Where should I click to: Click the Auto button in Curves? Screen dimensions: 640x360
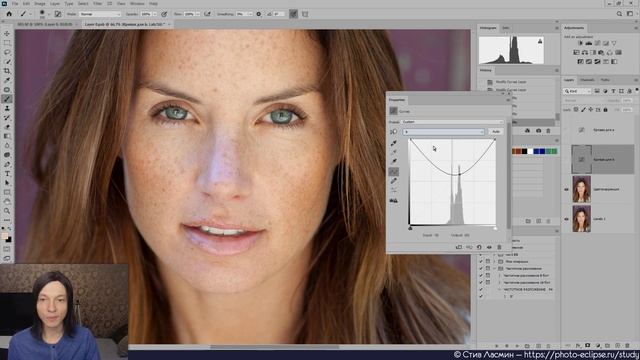click(496, 131)
